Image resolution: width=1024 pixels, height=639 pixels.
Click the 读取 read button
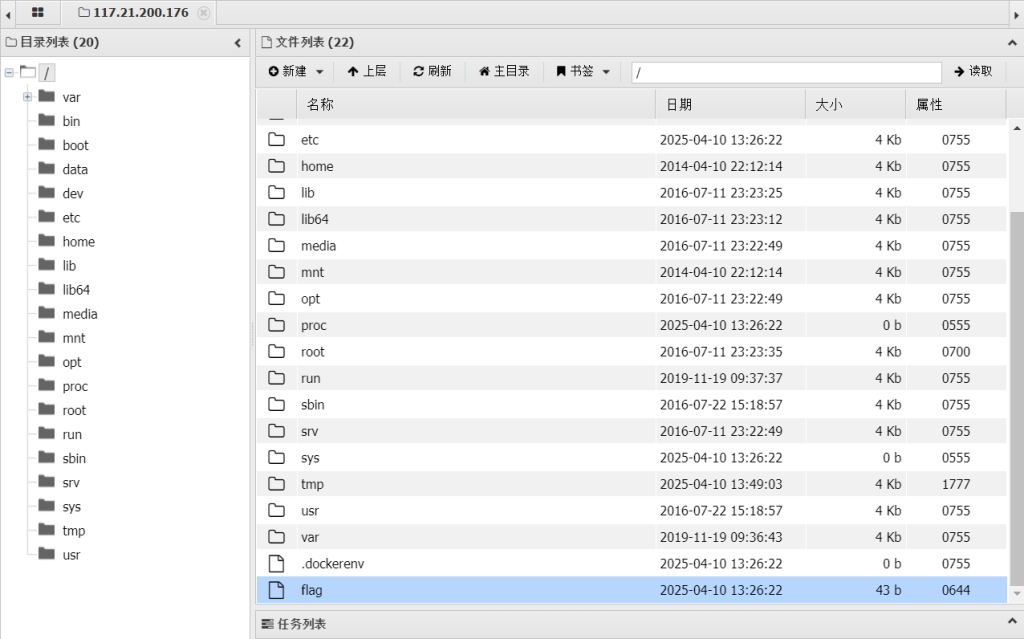[973, 71]
